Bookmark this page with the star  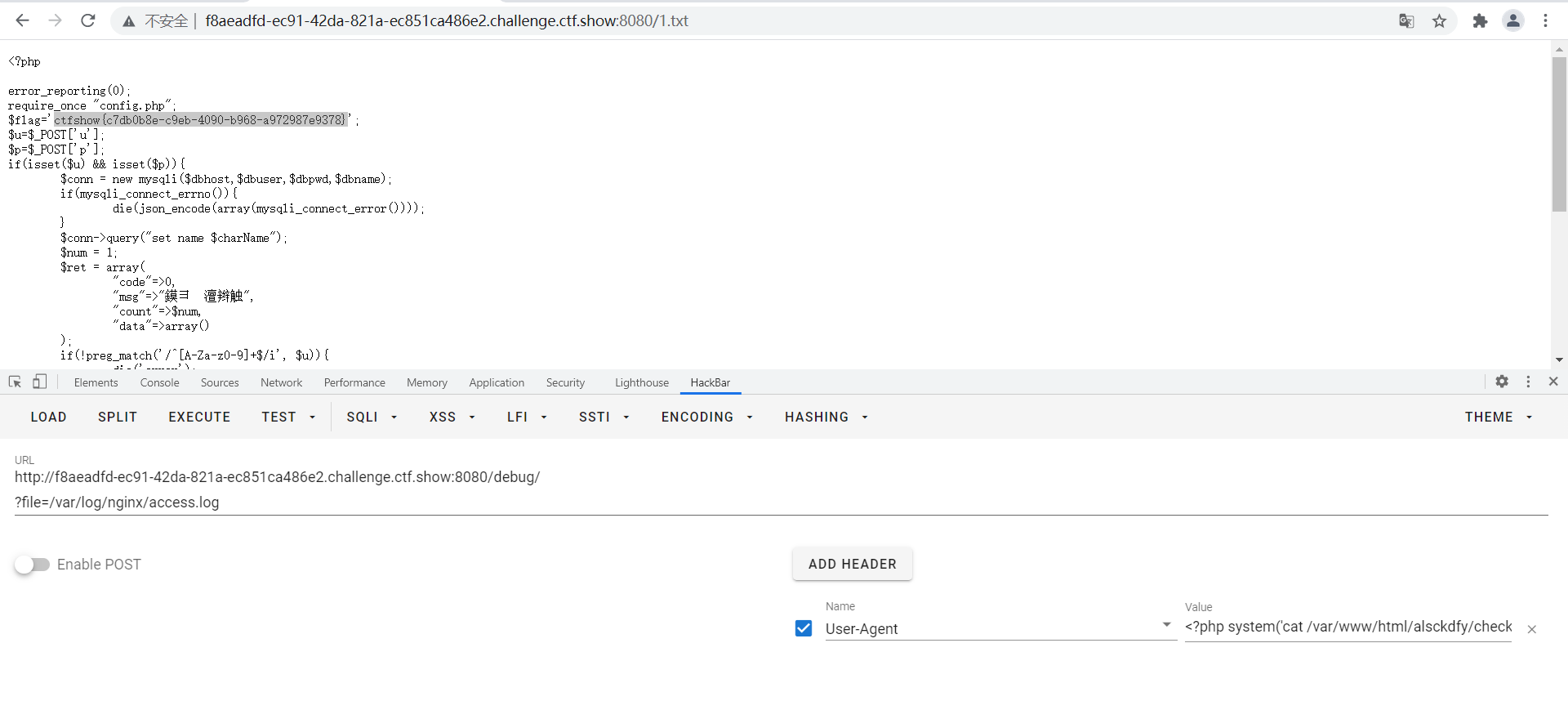point(1439,21)
